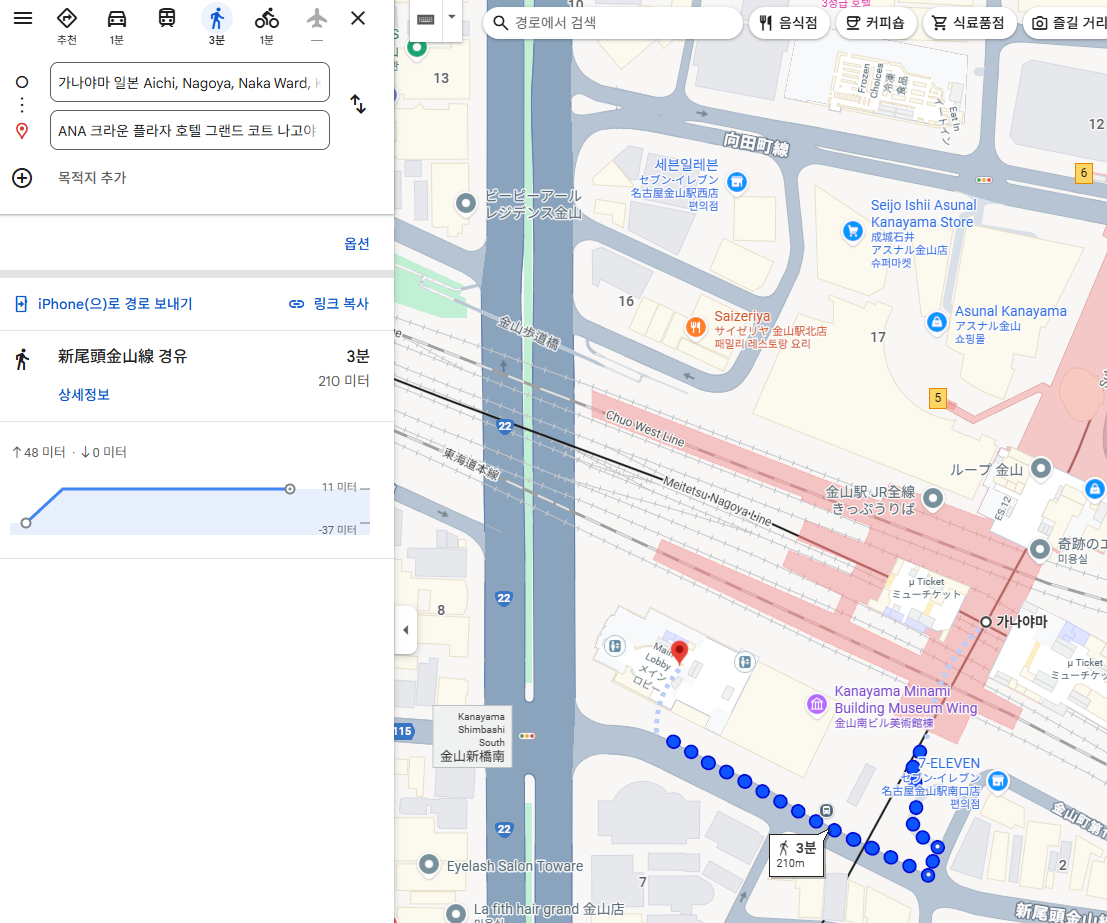The image size is (1107, 923).
Task: Click the Eyelash Salon Toware marker
Action: [429, 864]
